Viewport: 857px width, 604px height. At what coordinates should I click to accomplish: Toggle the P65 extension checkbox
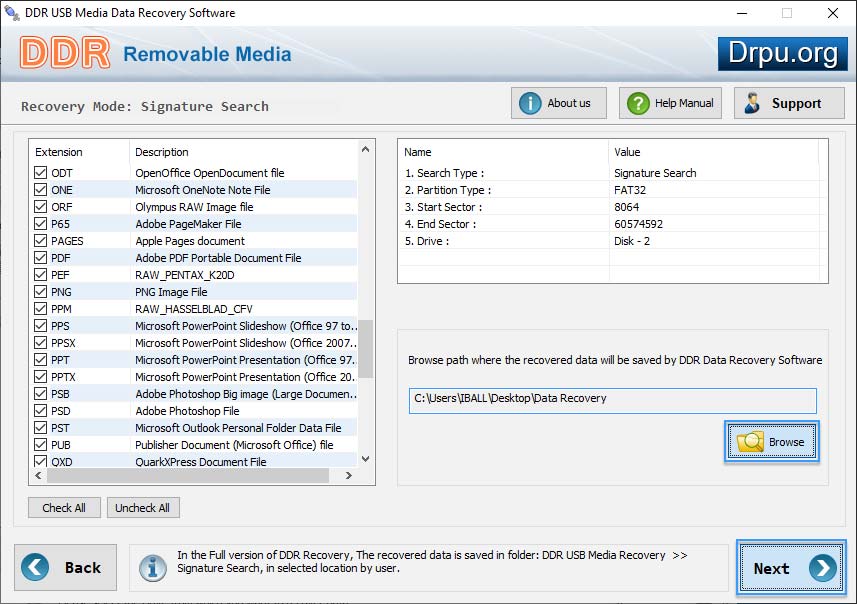pos(40,224)
